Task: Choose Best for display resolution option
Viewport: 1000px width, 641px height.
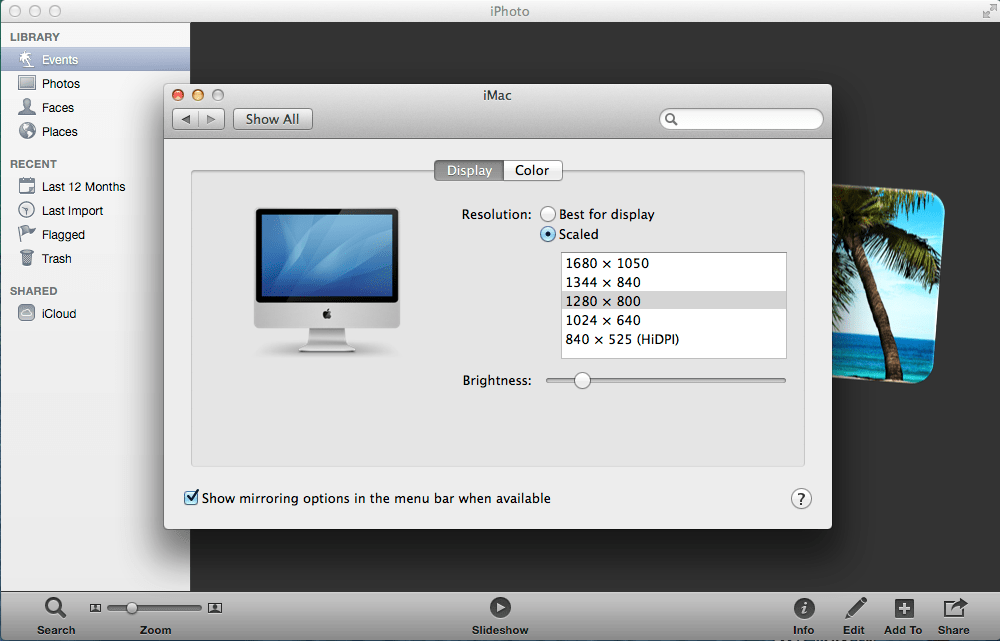Action: 548,214
